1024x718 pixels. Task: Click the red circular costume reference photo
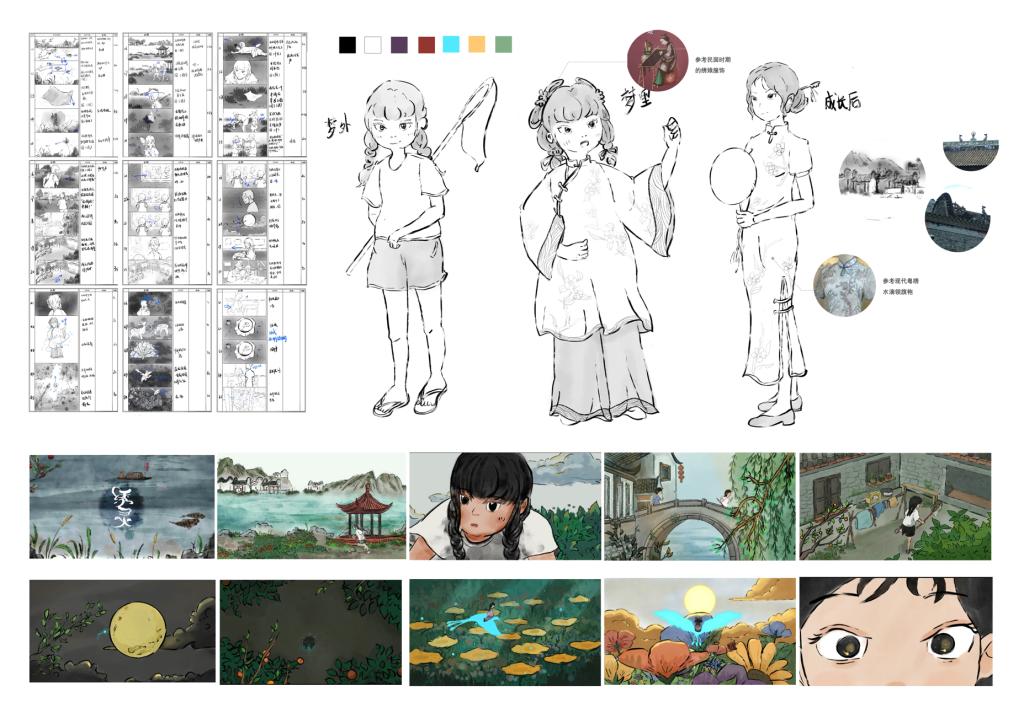pos(657,60)
